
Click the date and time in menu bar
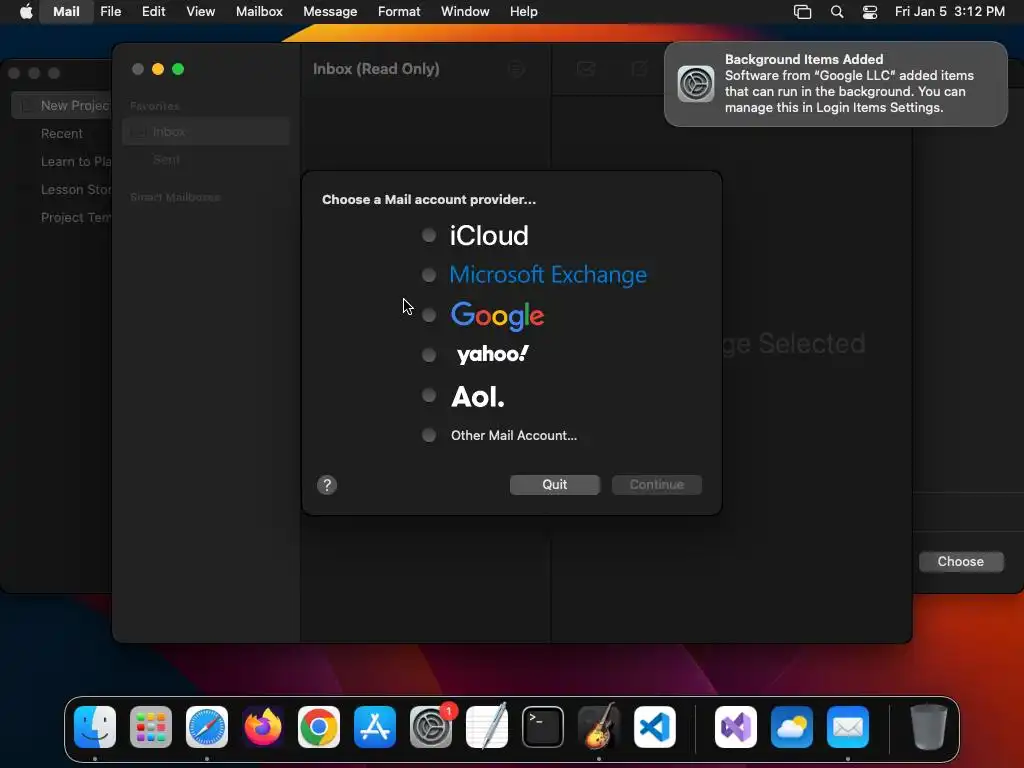(950, 12)
